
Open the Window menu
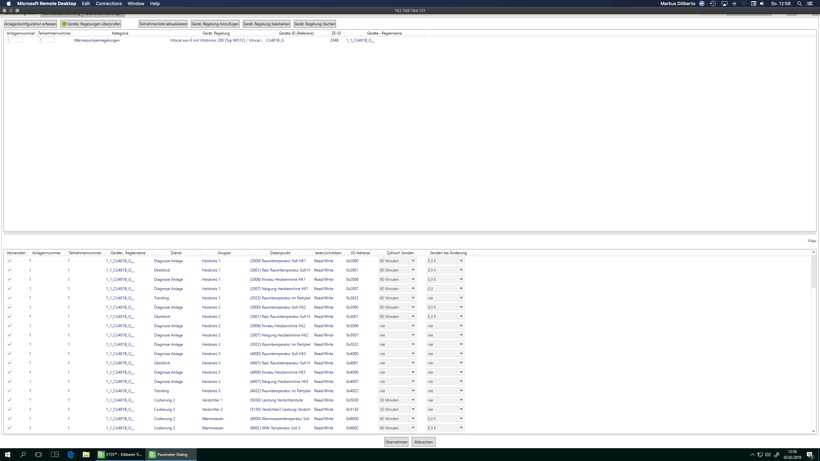point(136,4)
